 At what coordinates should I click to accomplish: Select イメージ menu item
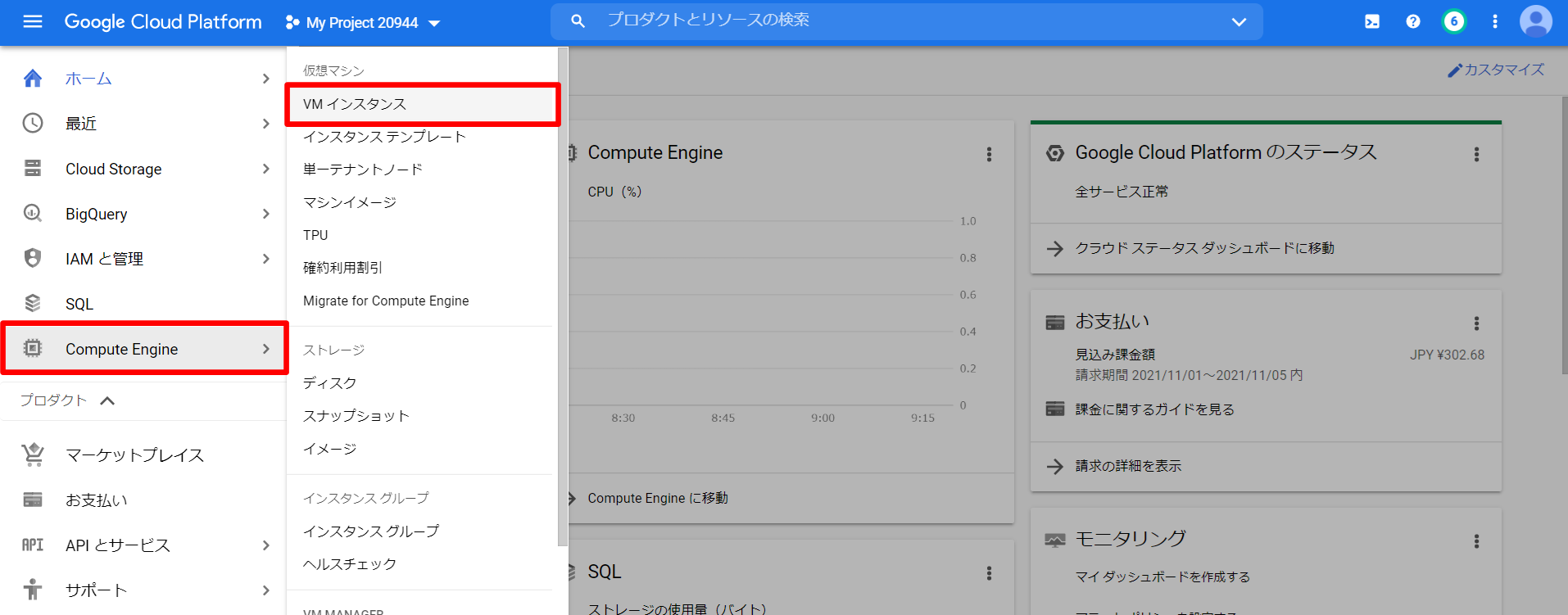[x=422, y=449]
